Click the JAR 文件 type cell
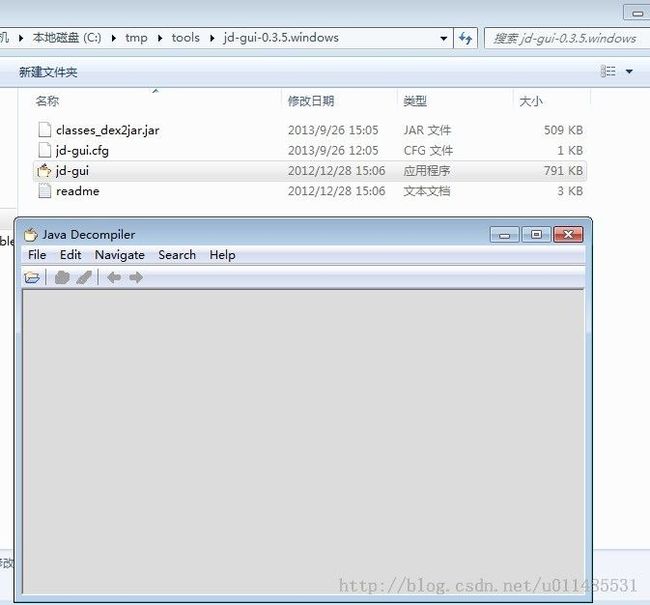 [x=427, y=130]
